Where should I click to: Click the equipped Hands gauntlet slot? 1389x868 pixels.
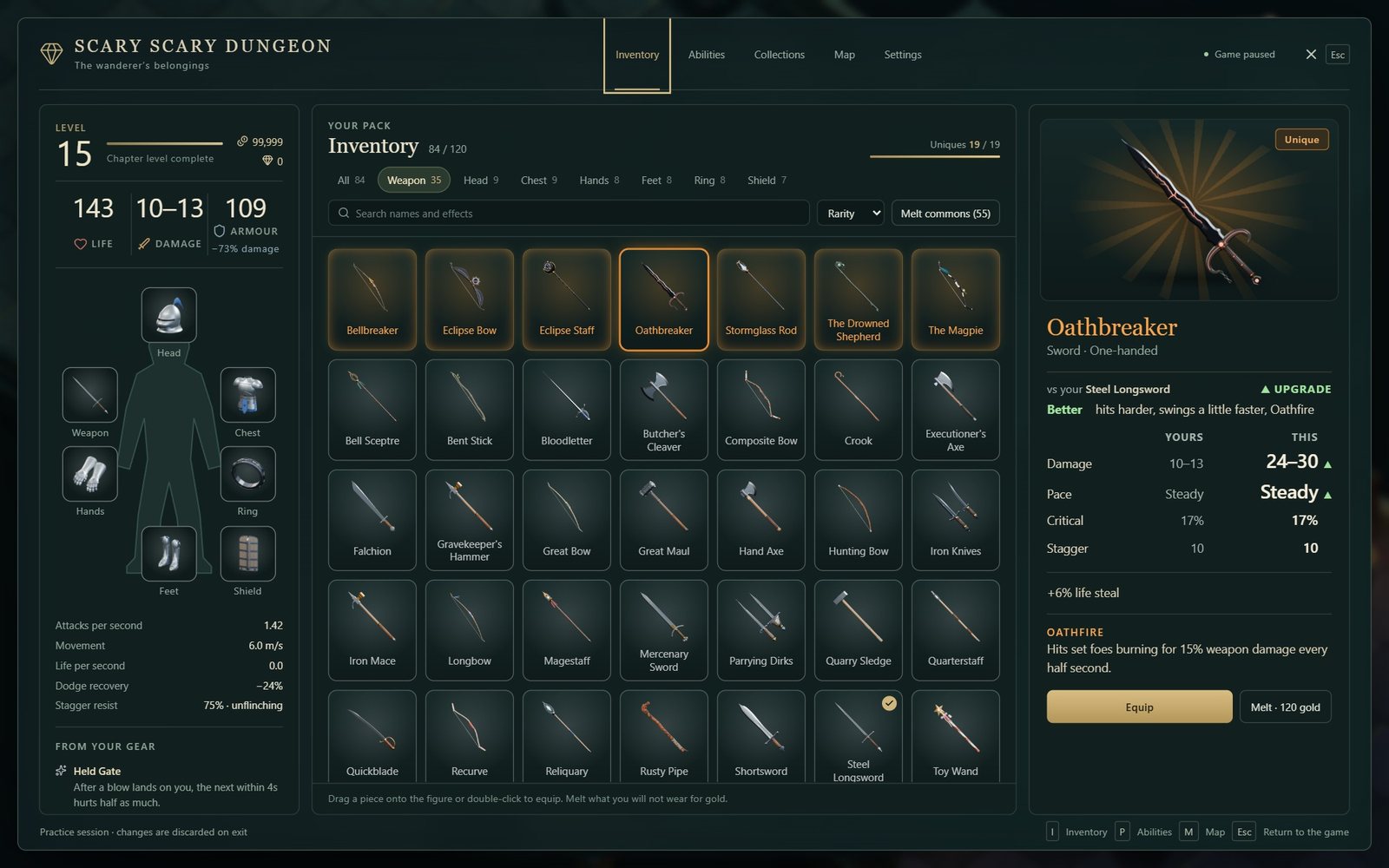(x=90, y=474)
